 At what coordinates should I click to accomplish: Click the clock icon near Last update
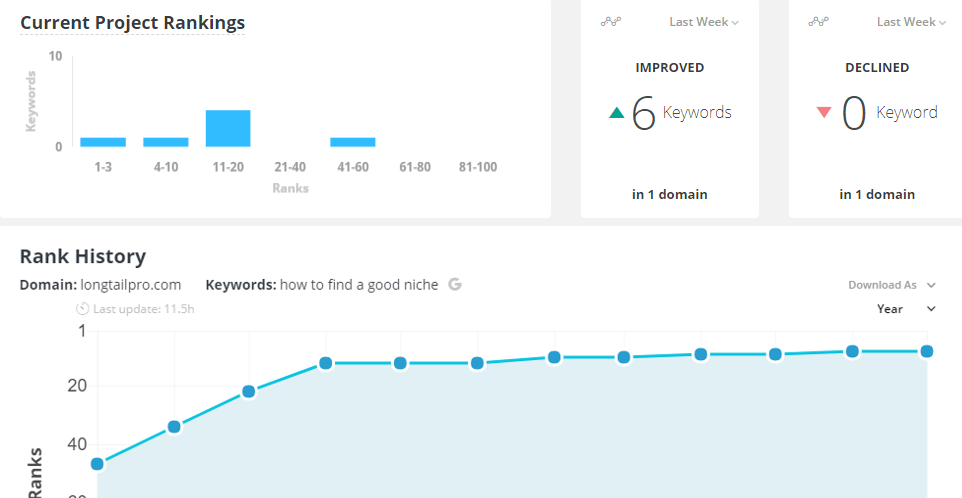[83, 309]
